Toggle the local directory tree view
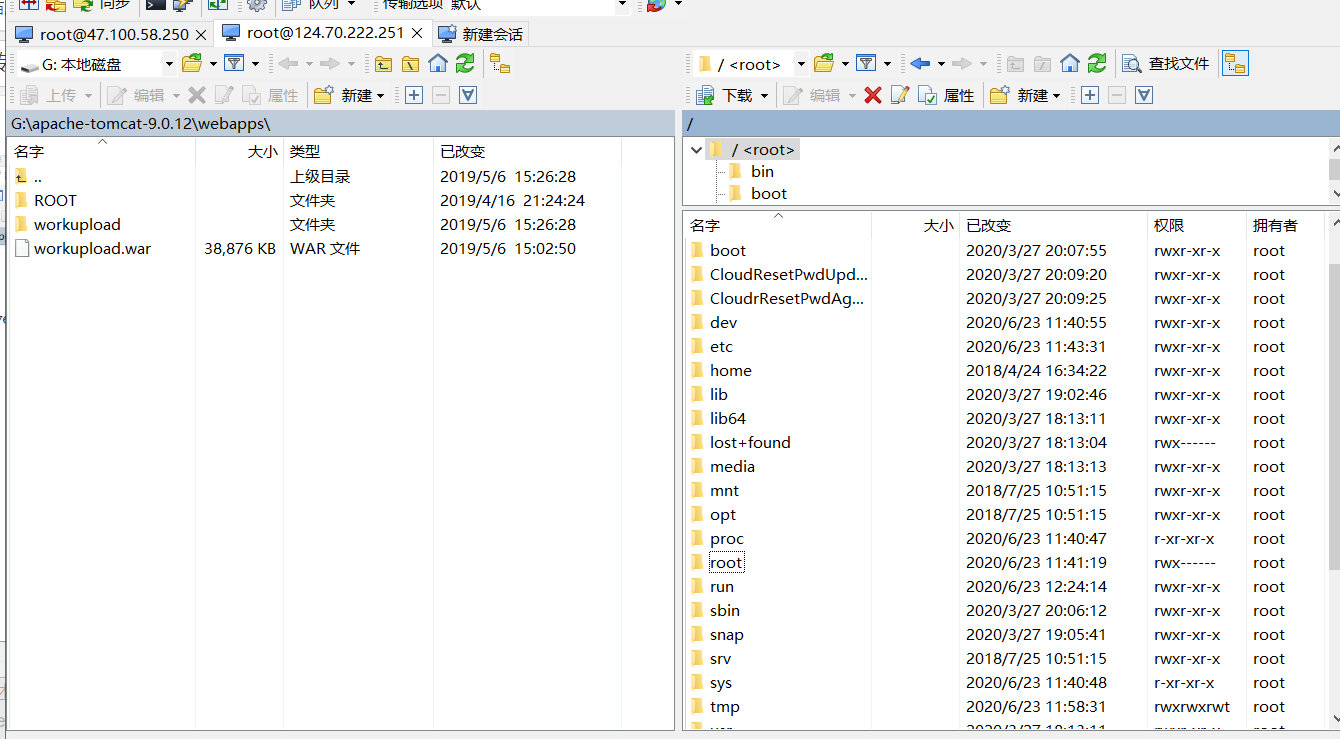Viewport: 1340px width, 739px height. pyautogui.click(x=500, y=64)
